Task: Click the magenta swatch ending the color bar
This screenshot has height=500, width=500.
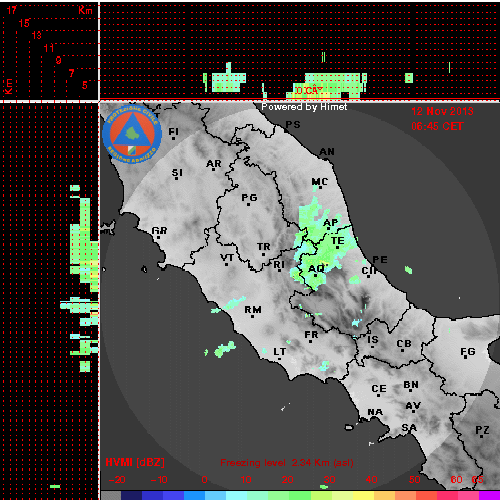Action: pos(489,495)
